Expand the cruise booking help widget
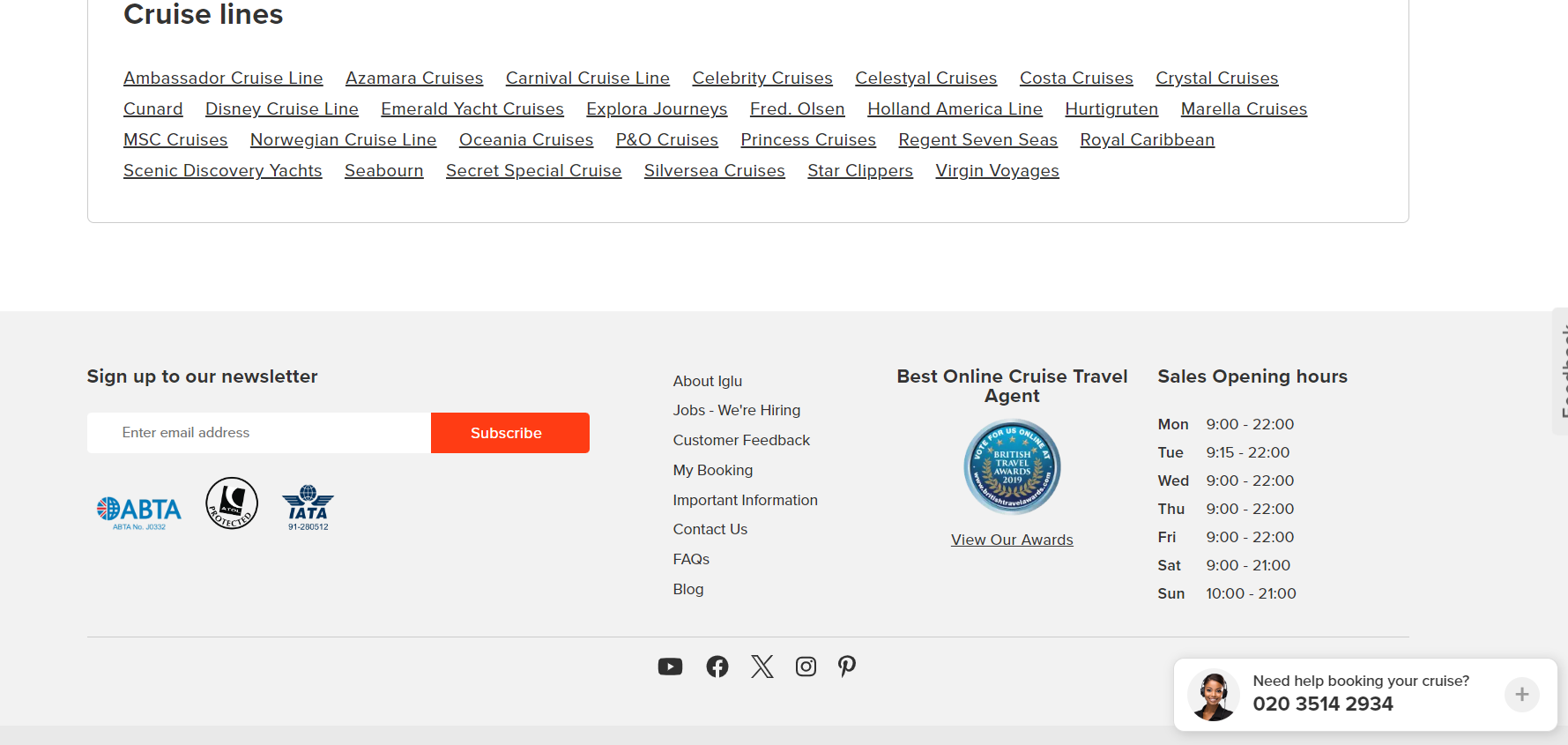The height and width of the screenshot is (745, 1568). pyautogui.click(x=1521, y=695)
